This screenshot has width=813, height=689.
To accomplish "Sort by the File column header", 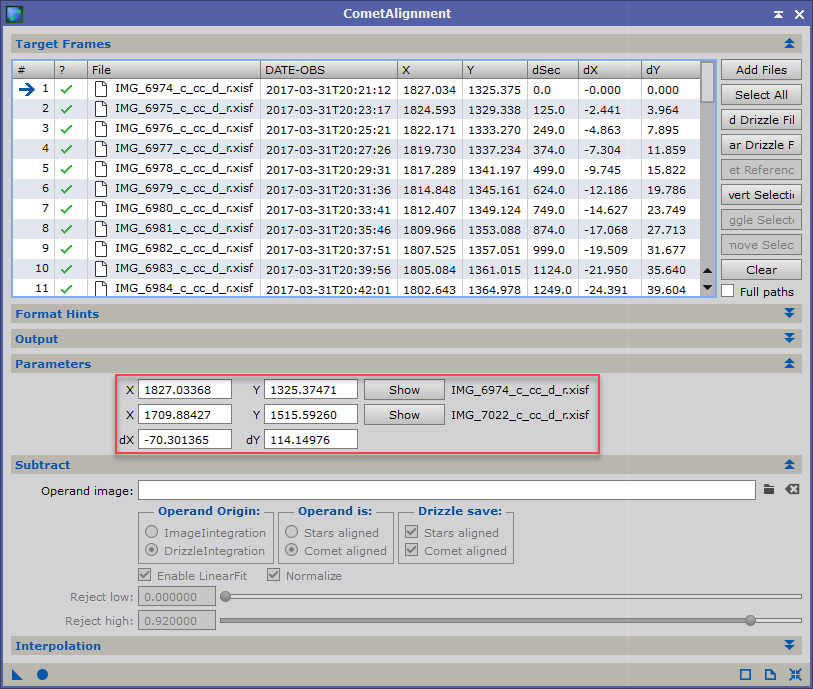I will point(174,70).
